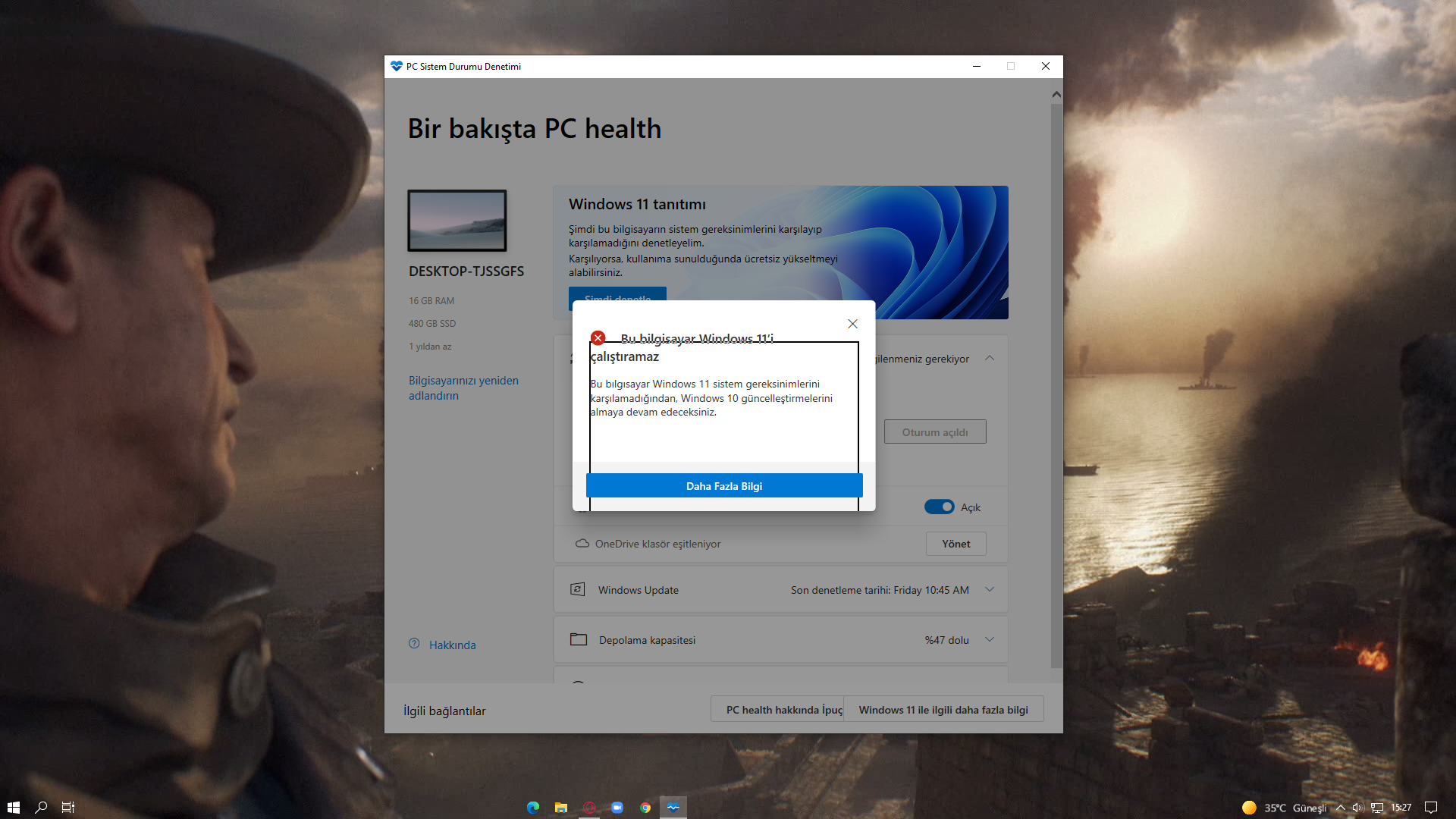Collapse the backup section chevron
The width and height of the screenshot is (1456, 819).
click(989, 359)
